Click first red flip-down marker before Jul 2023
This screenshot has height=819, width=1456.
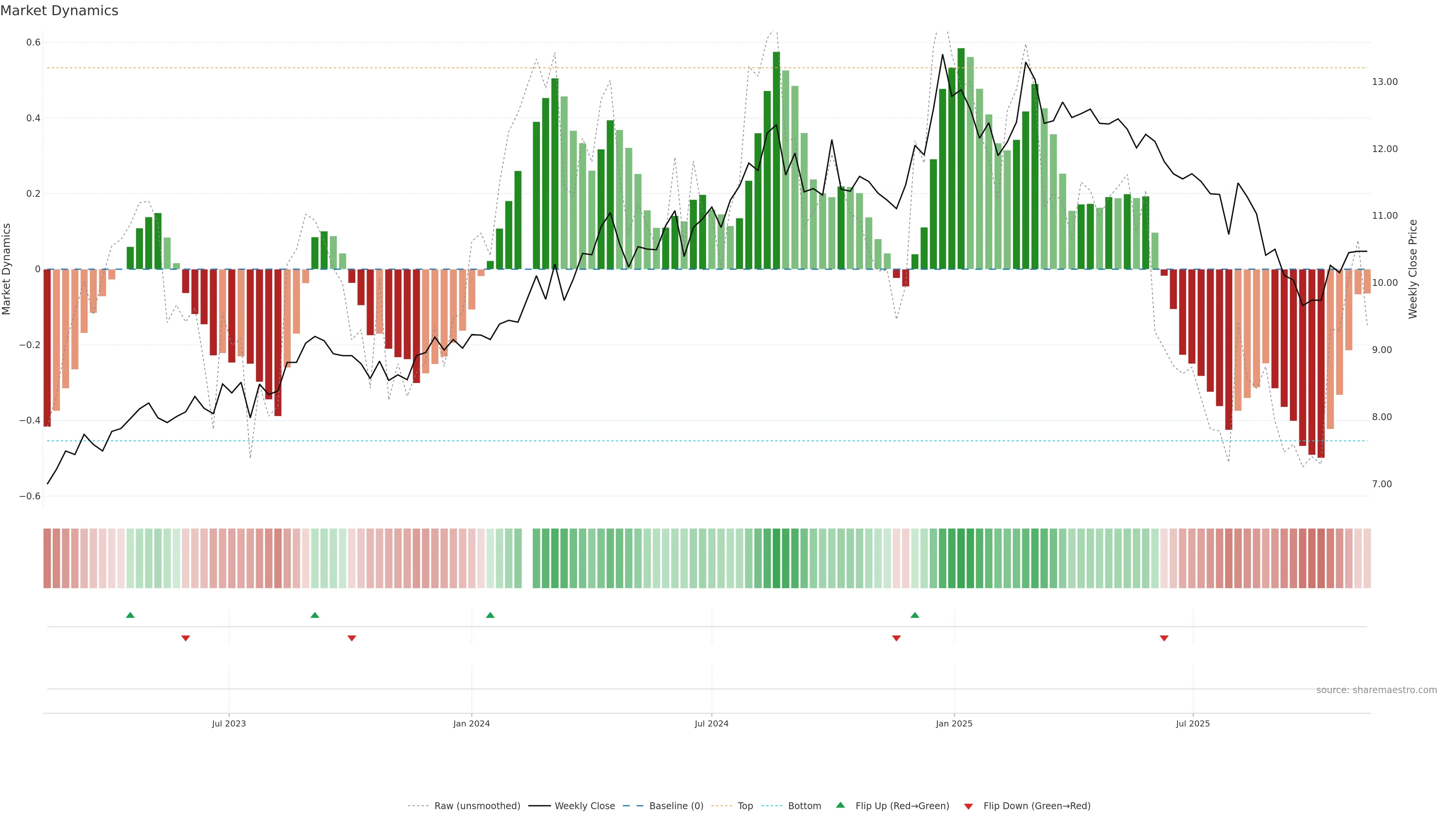click(185, 638)
